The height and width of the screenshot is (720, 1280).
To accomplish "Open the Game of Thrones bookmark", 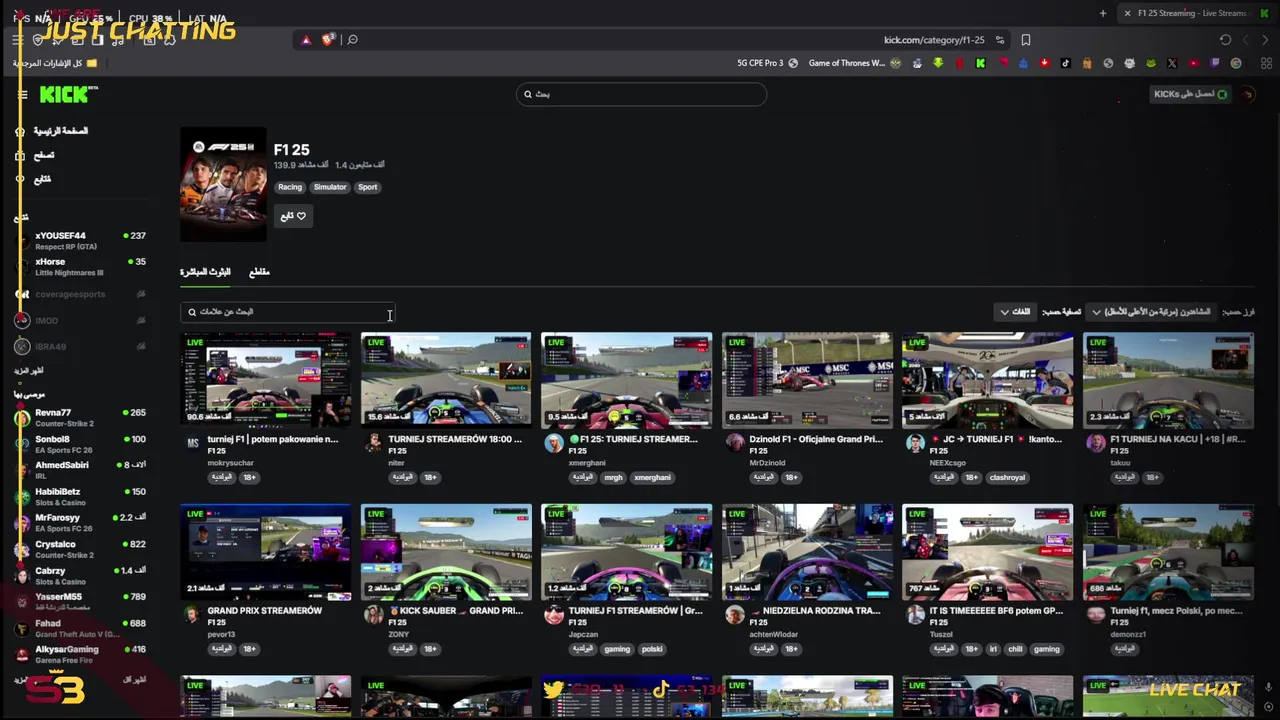I will coord(854,63).
